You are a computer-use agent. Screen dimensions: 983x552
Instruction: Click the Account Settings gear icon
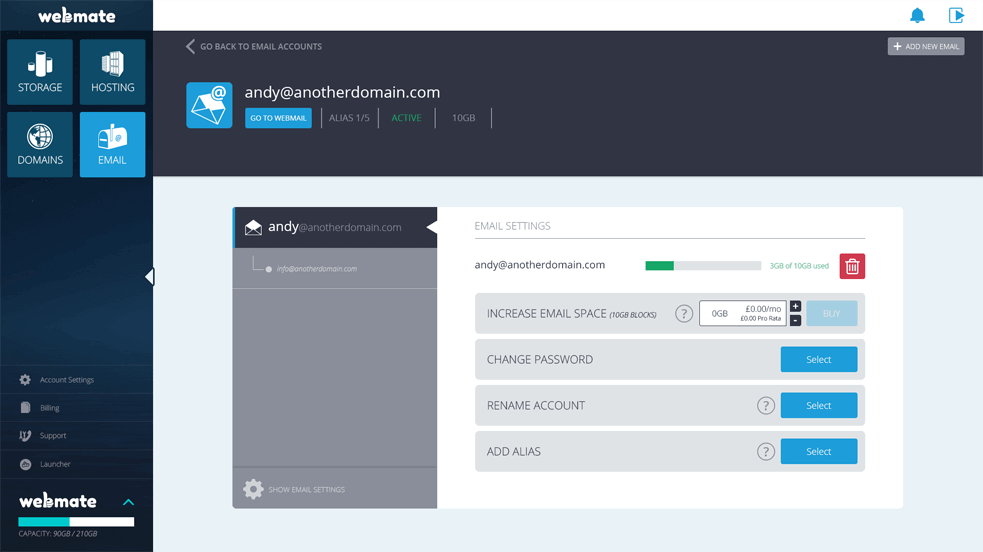[25, 380]
